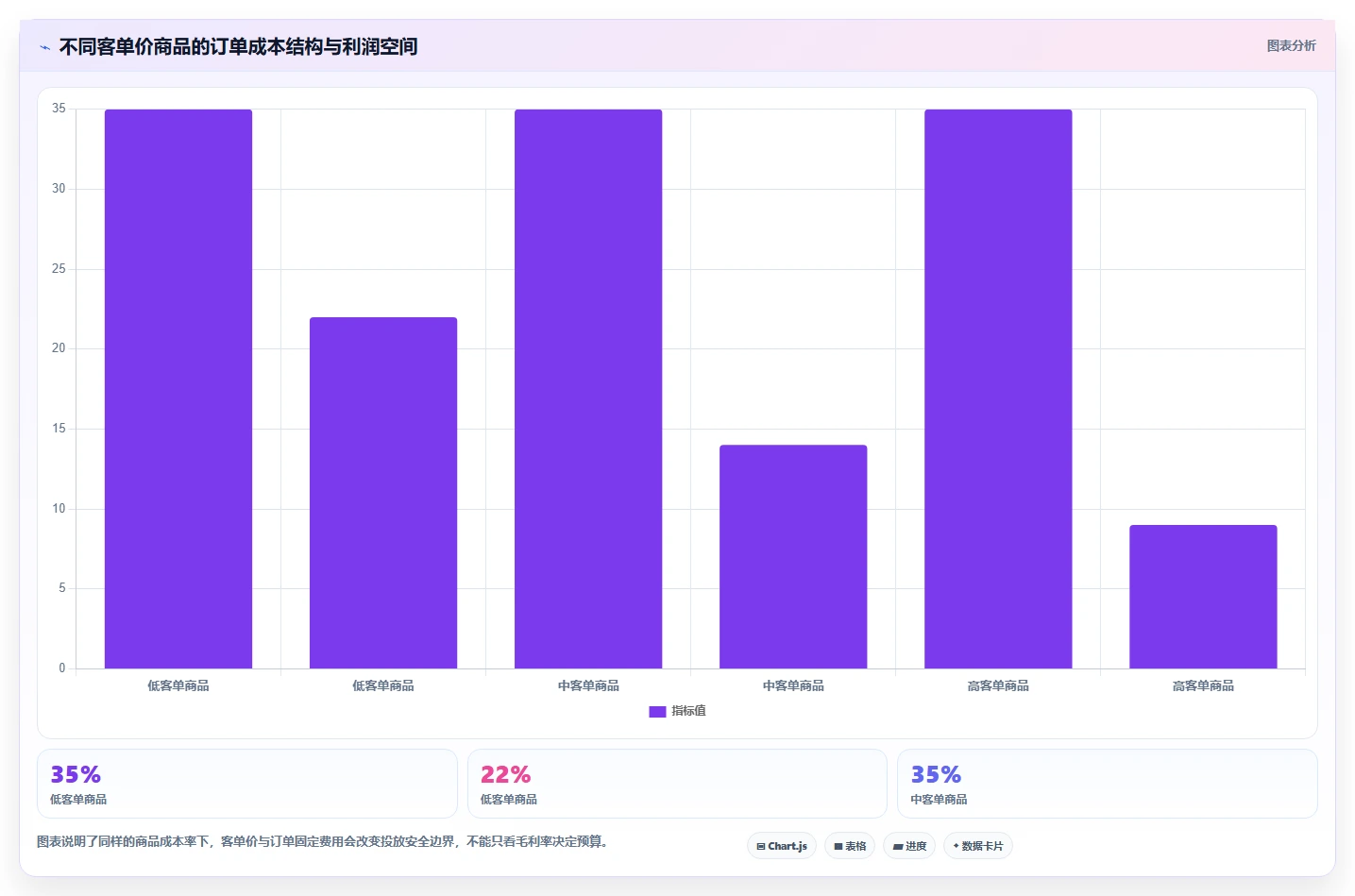Click the y-axis value 25
The height and width of the screenshot is (896, 1355).
pyautogui.click(x=59, y=269)
